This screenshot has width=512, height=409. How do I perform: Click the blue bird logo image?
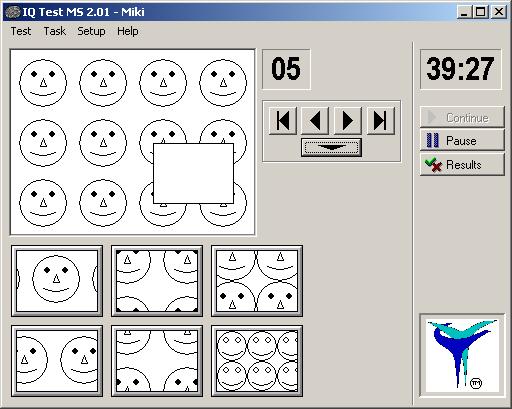(x=462, y=355)
